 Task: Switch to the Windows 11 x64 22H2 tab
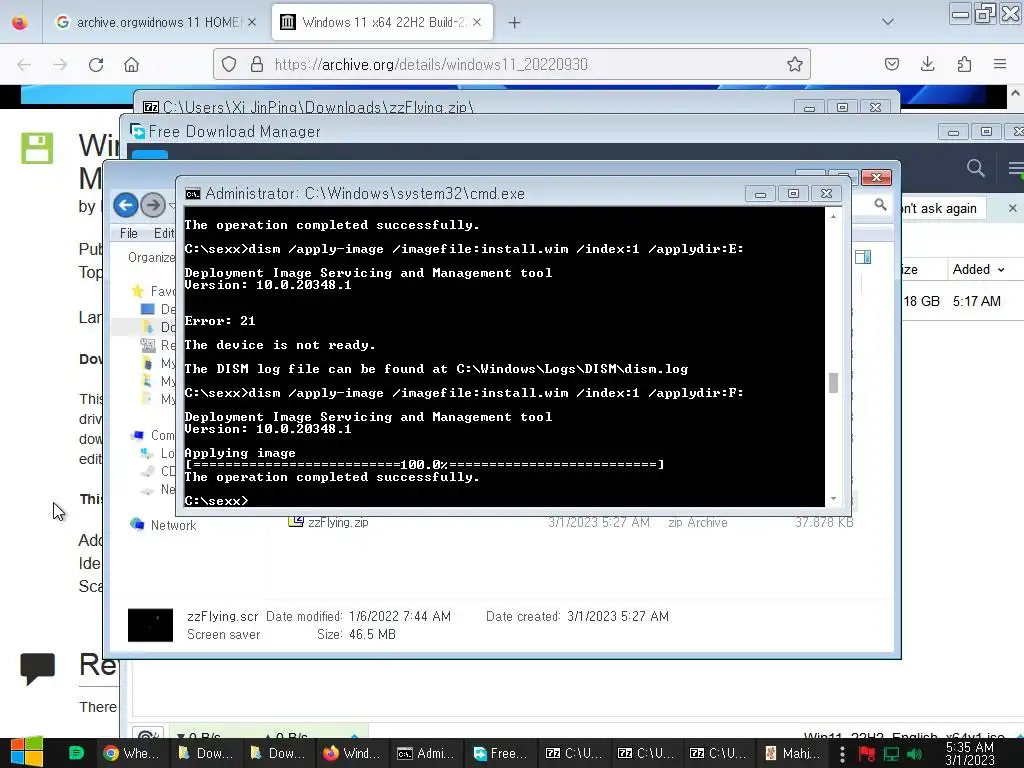coord(382,22)
